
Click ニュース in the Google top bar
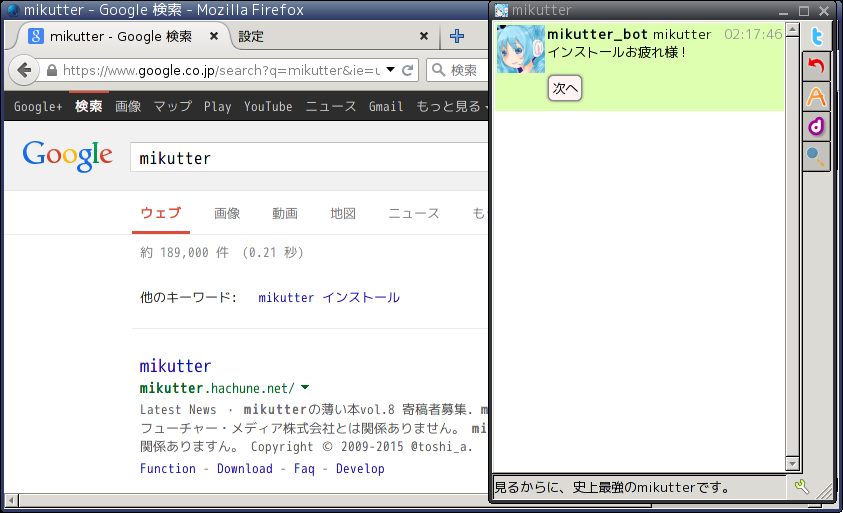point(331,106)
